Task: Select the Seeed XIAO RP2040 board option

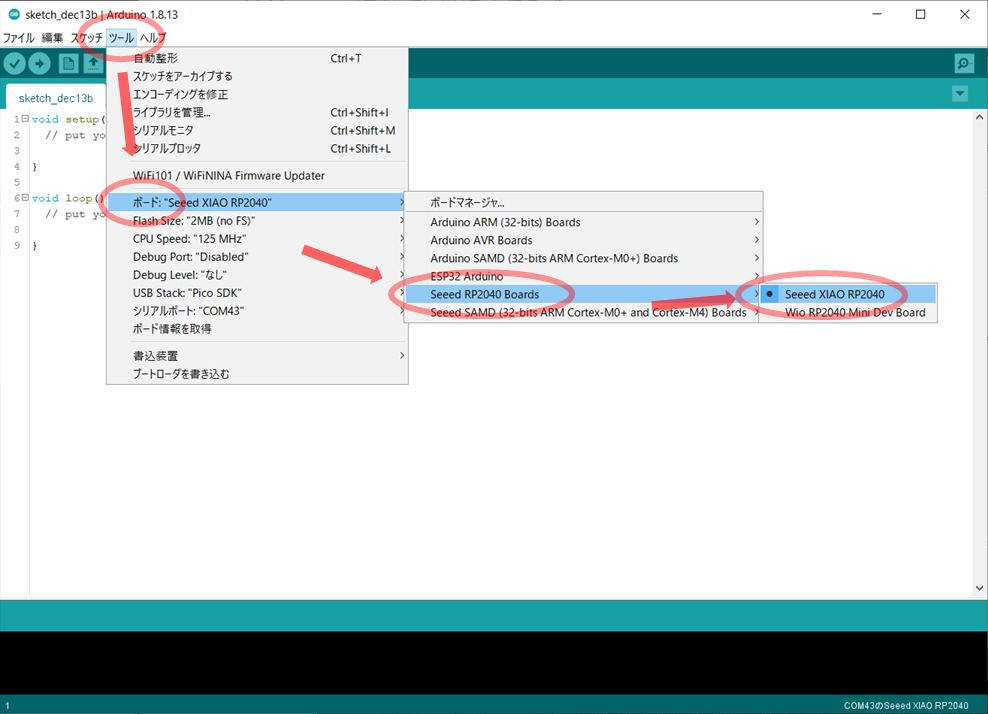Action: point(848,294)
